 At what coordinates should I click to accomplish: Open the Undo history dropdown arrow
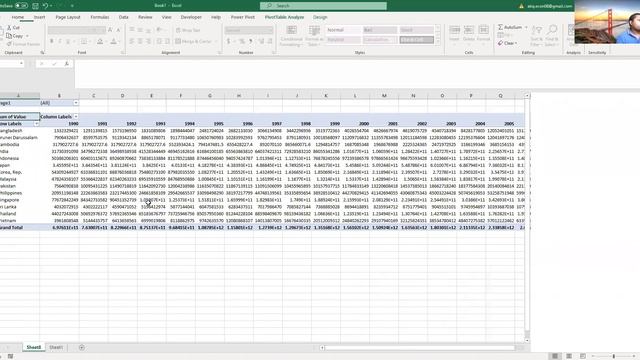(x=51, y=6)
